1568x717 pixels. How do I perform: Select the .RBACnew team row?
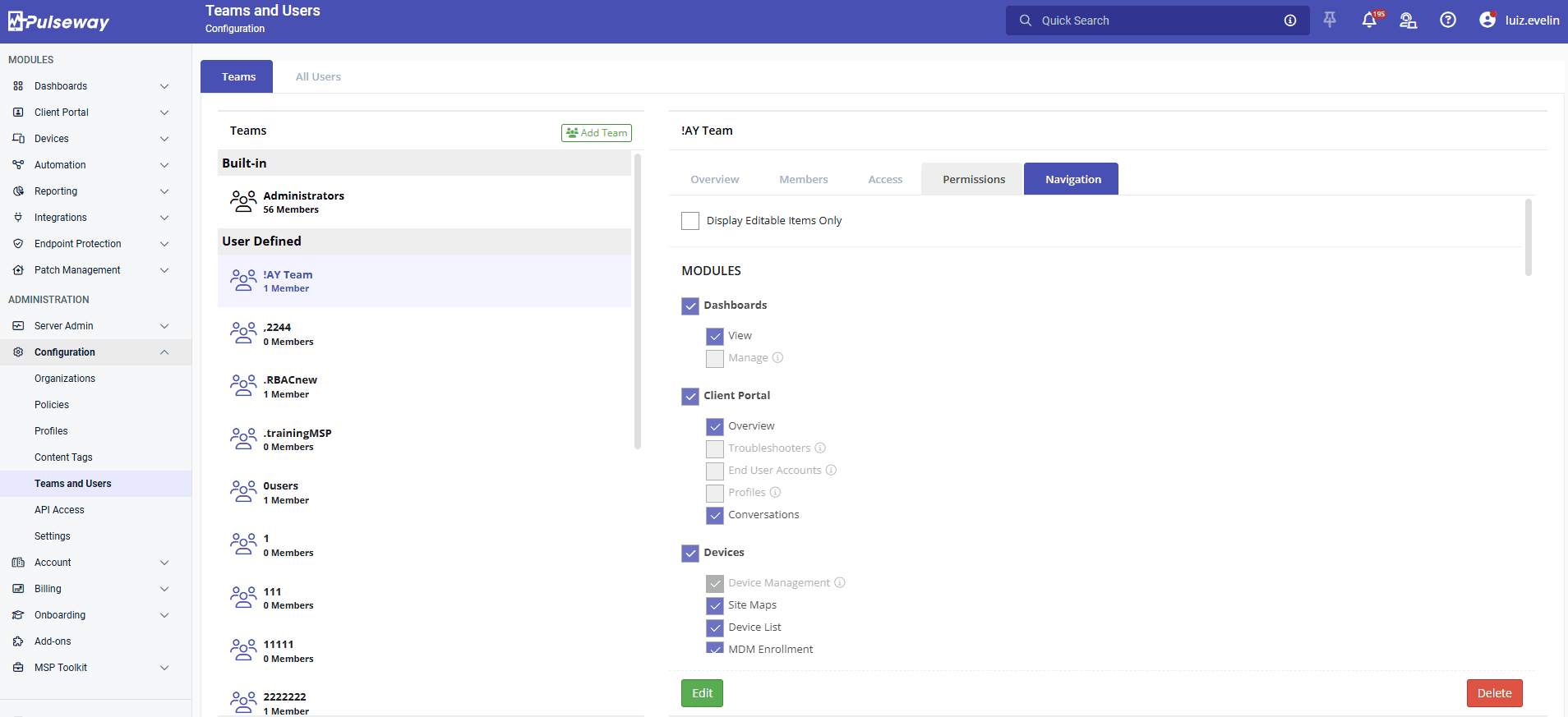point(424,386)
